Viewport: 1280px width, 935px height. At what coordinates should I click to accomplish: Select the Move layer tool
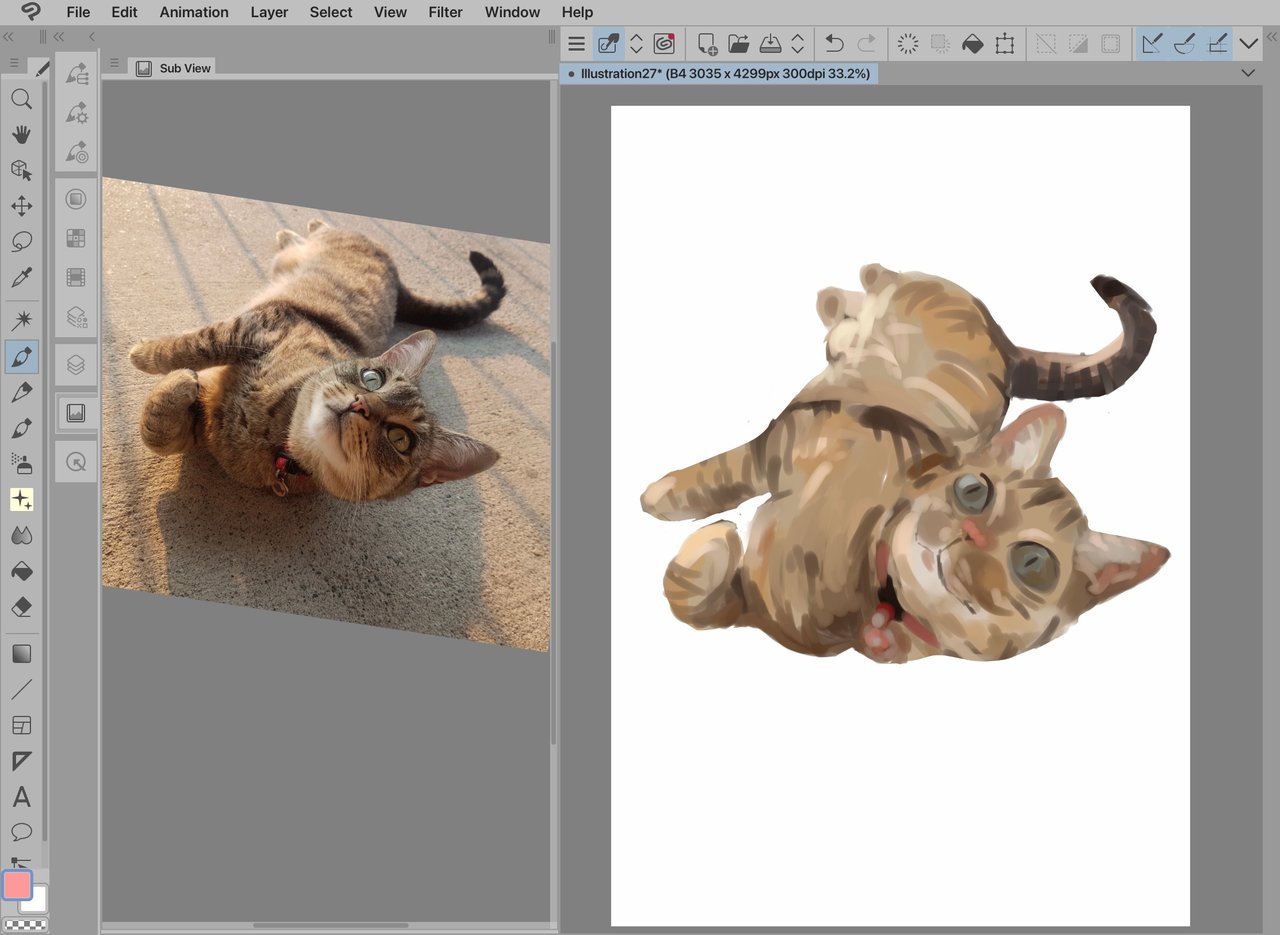(21, 206)
